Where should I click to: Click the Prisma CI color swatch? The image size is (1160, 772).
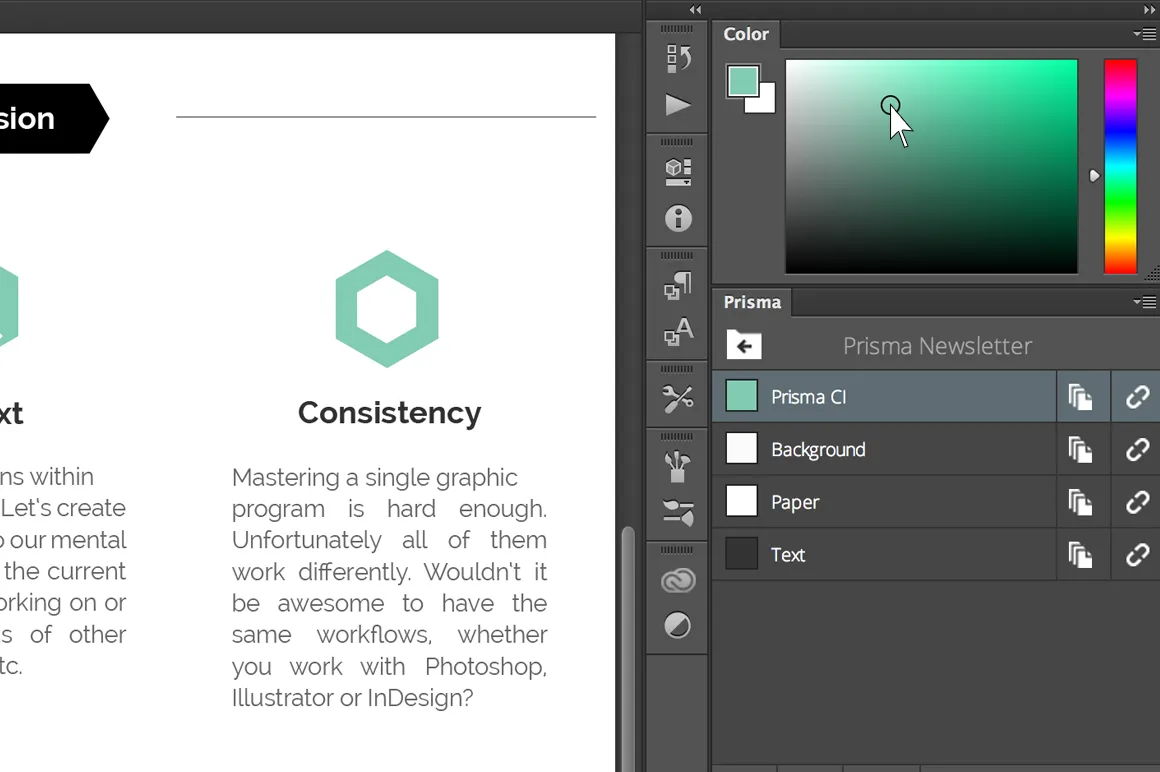(741, 396)
